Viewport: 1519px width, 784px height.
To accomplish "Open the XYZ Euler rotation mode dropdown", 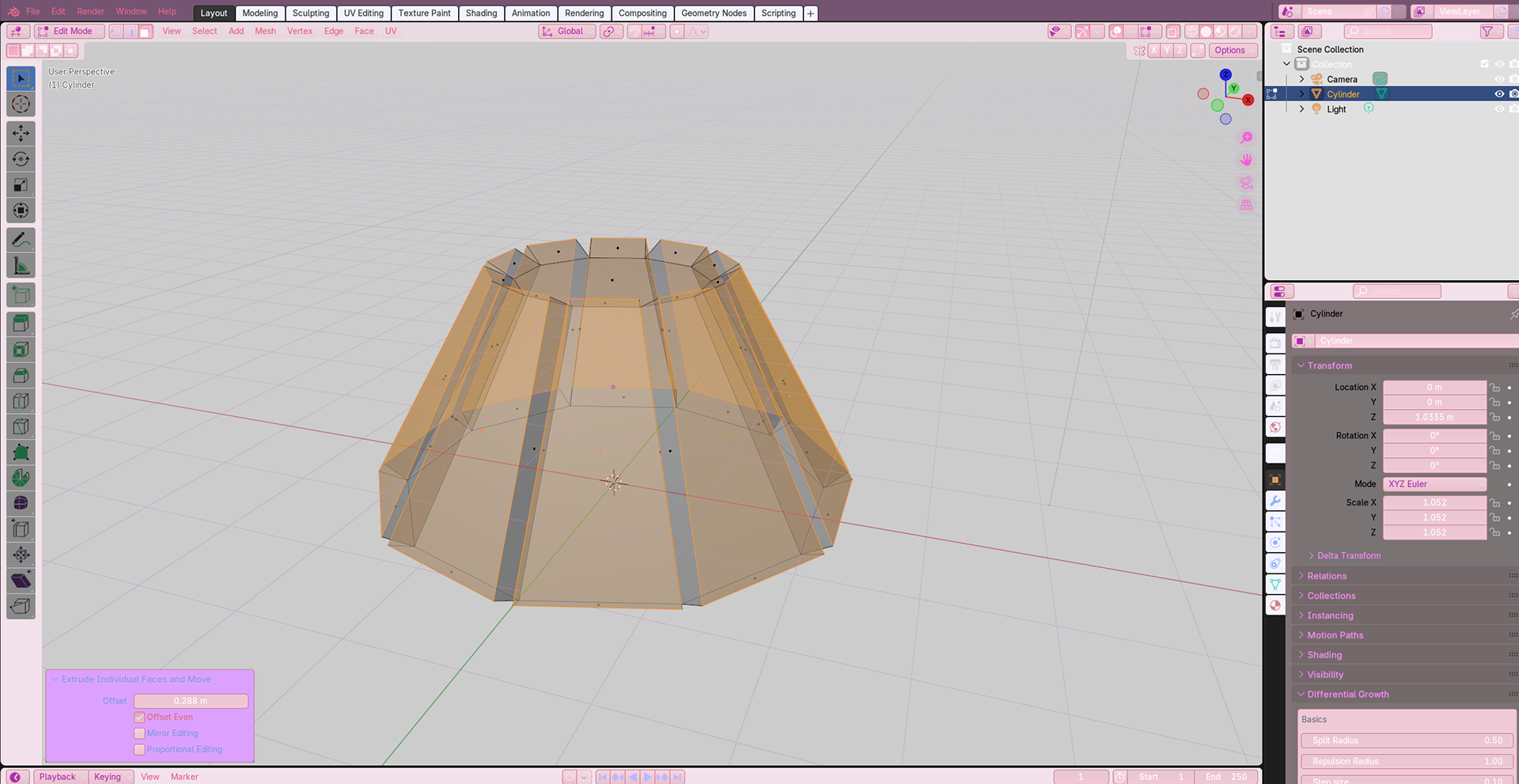I will tap(1434, 484).
